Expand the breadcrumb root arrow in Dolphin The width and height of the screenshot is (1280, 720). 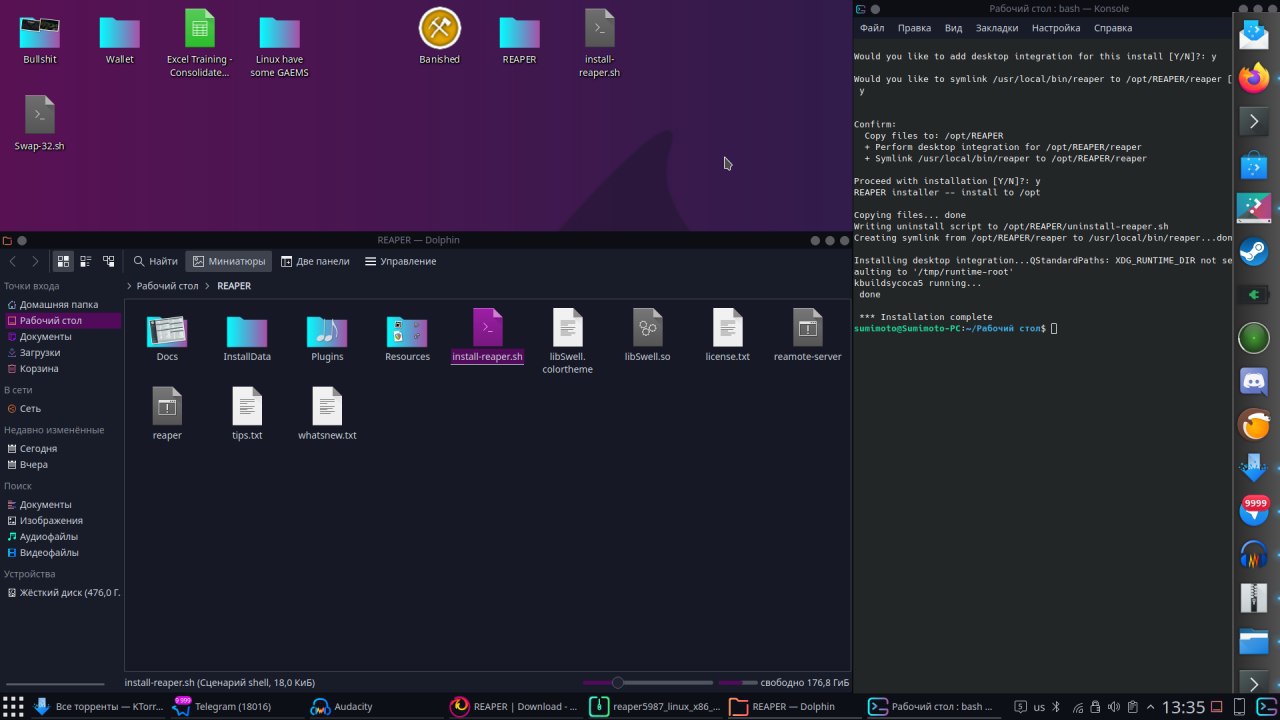(x=129, y=286)
